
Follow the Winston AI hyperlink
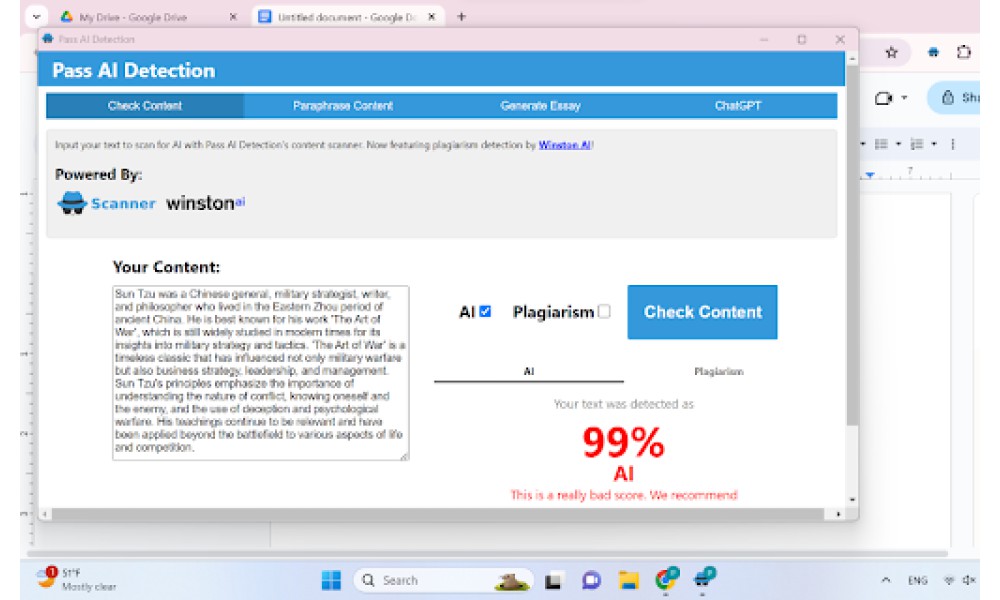564,145
